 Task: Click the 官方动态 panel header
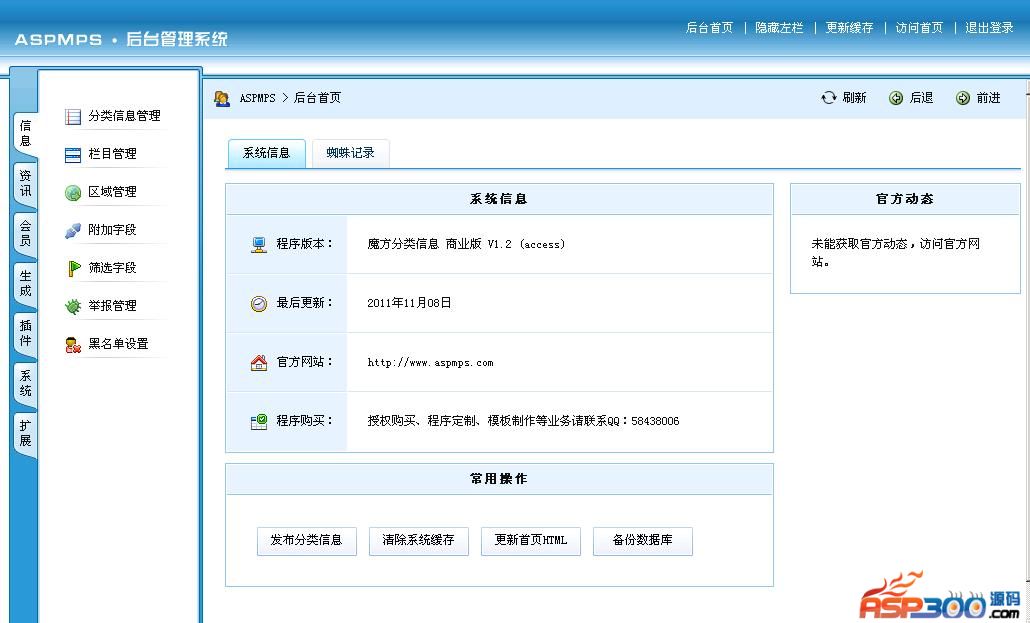[905, 199]
